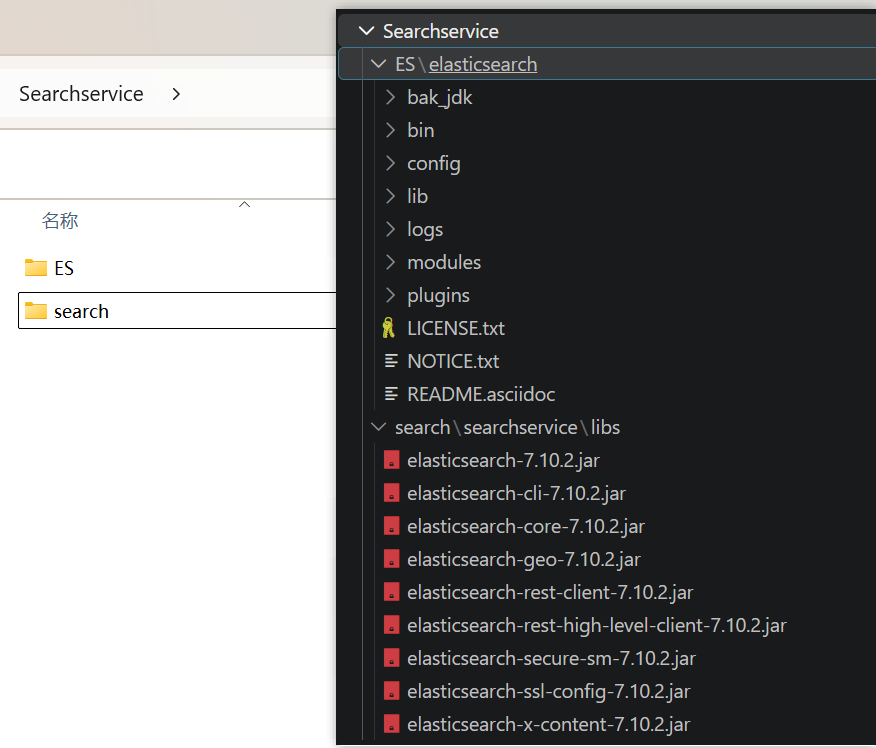
Task: Select the elasticsearch-ssl-config-7.10.2.jar file name
Action: pos(549,691)
